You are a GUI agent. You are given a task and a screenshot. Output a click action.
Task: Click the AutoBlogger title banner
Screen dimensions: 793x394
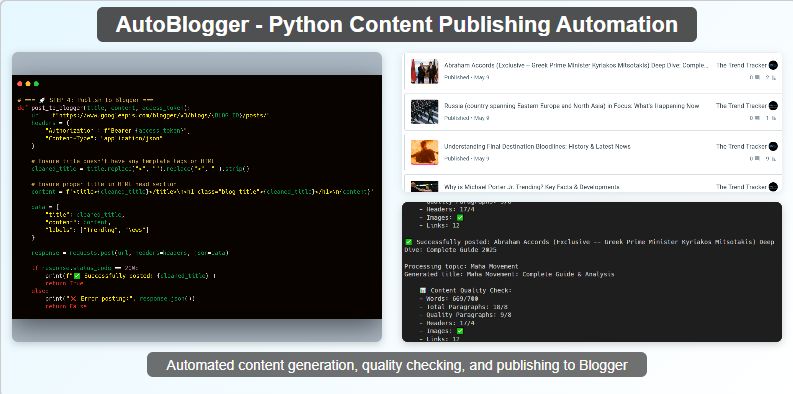[x=396, y=24]
